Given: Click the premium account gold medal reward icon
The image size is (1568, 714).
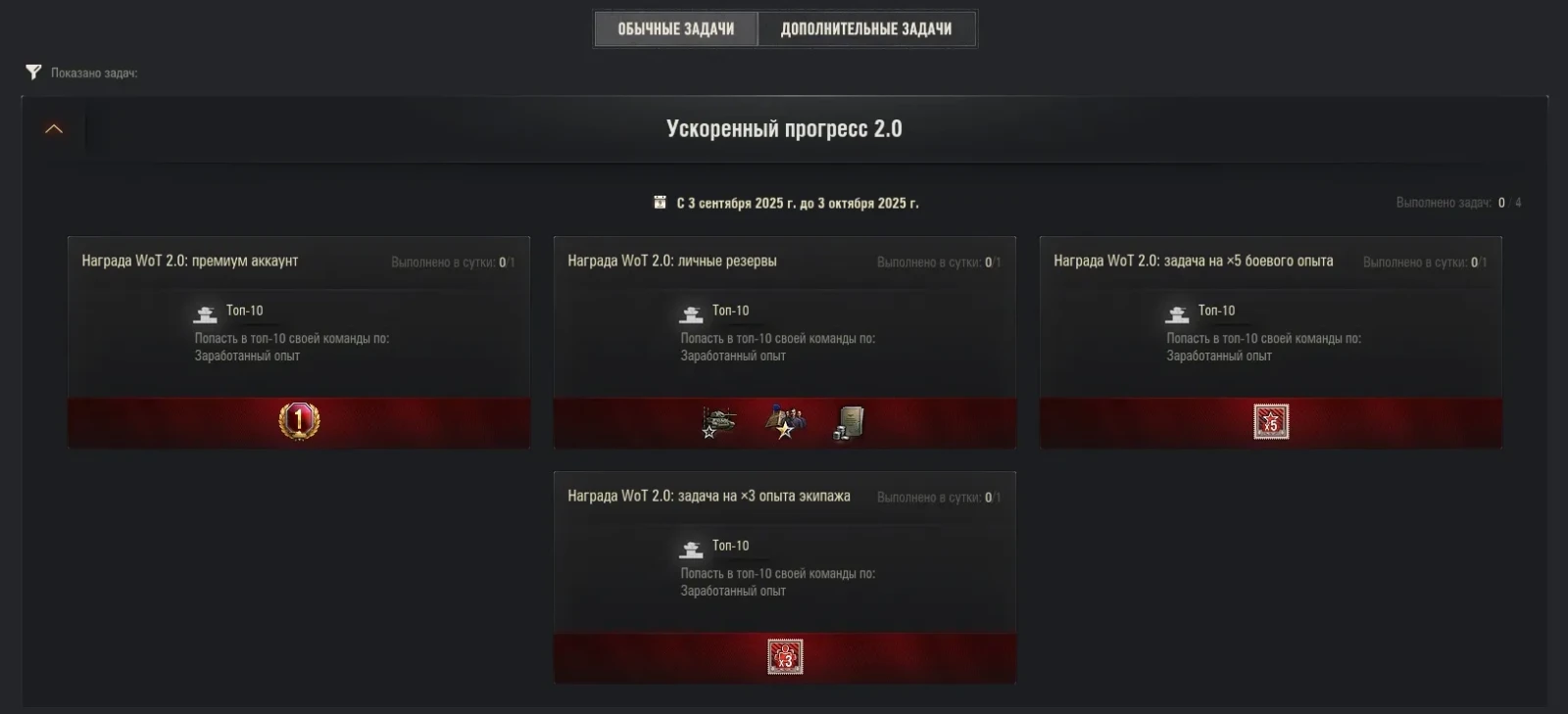Looking at the screenshot, I should tap(299, 421).
